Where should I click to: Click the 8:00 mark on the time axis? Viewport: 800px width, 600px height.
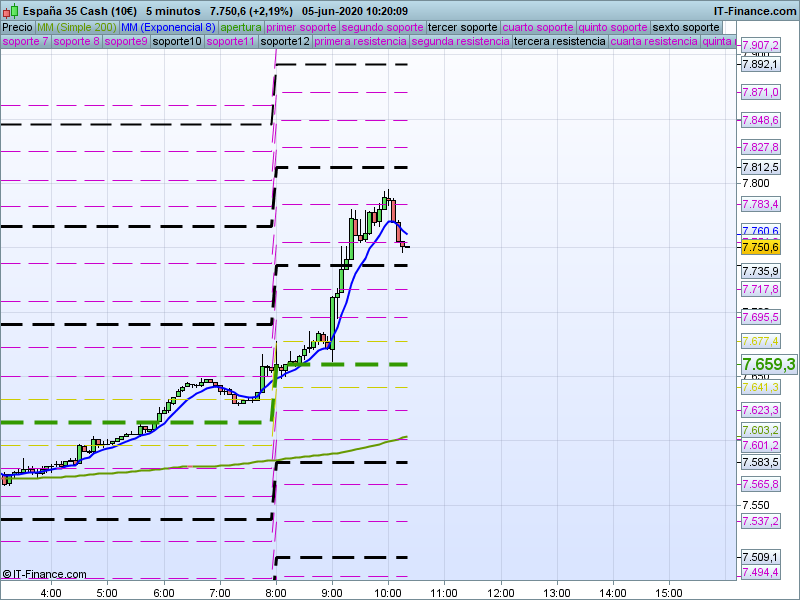[x=277, y=592]
